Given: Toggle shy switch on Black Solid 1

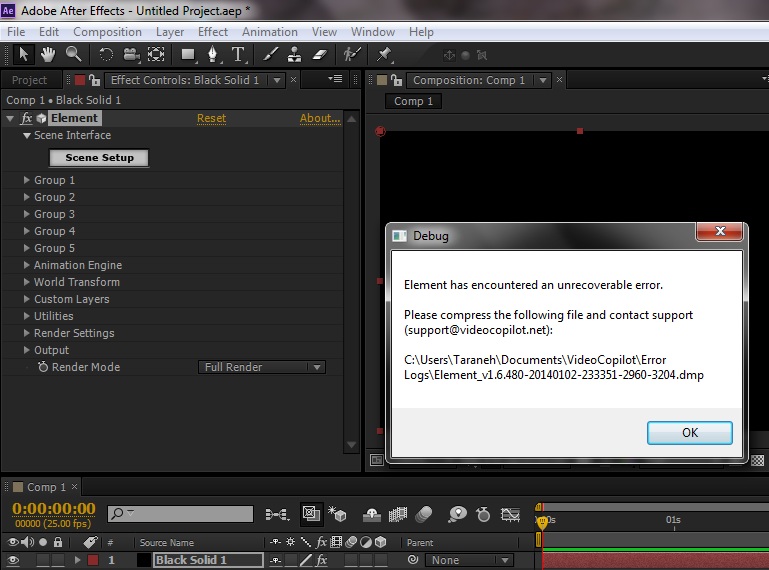Looking at the screenshot, I should [x=276, y=560].
